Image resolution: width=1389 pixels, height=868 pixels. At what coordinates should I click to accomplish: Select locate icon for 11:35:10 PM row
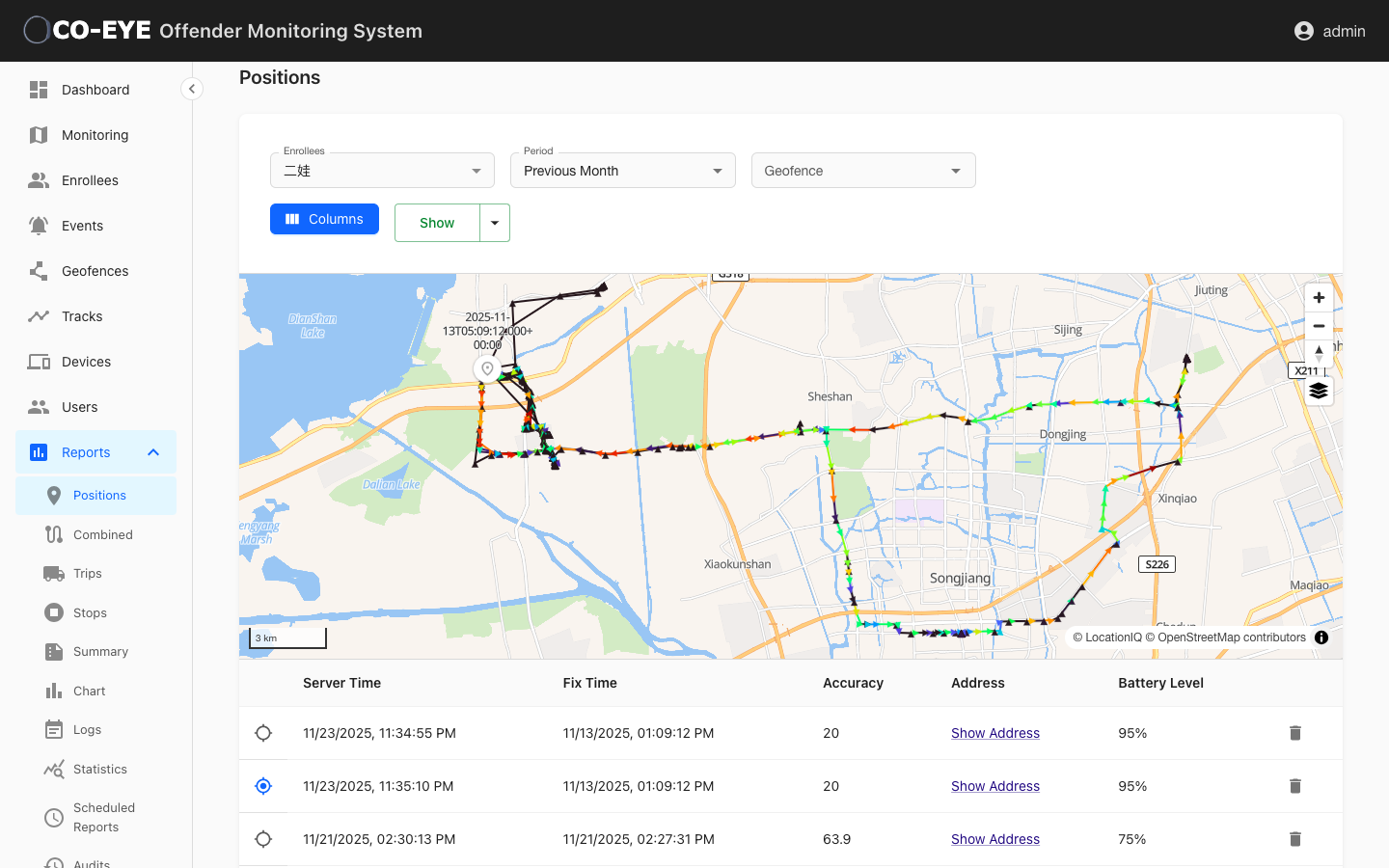[x=263, y=786]
